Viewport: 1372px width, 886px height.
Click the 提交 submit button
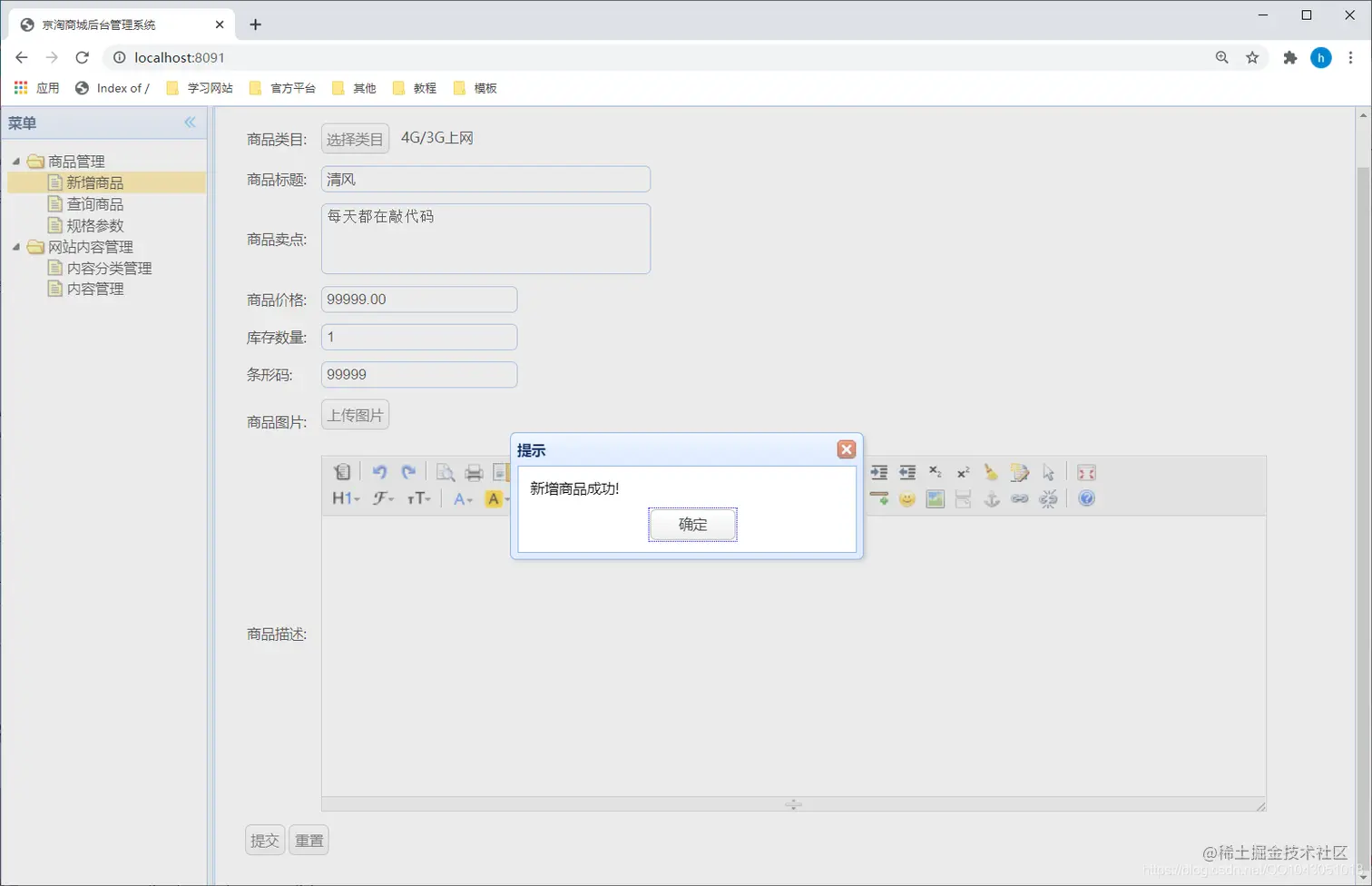(265, 841)
